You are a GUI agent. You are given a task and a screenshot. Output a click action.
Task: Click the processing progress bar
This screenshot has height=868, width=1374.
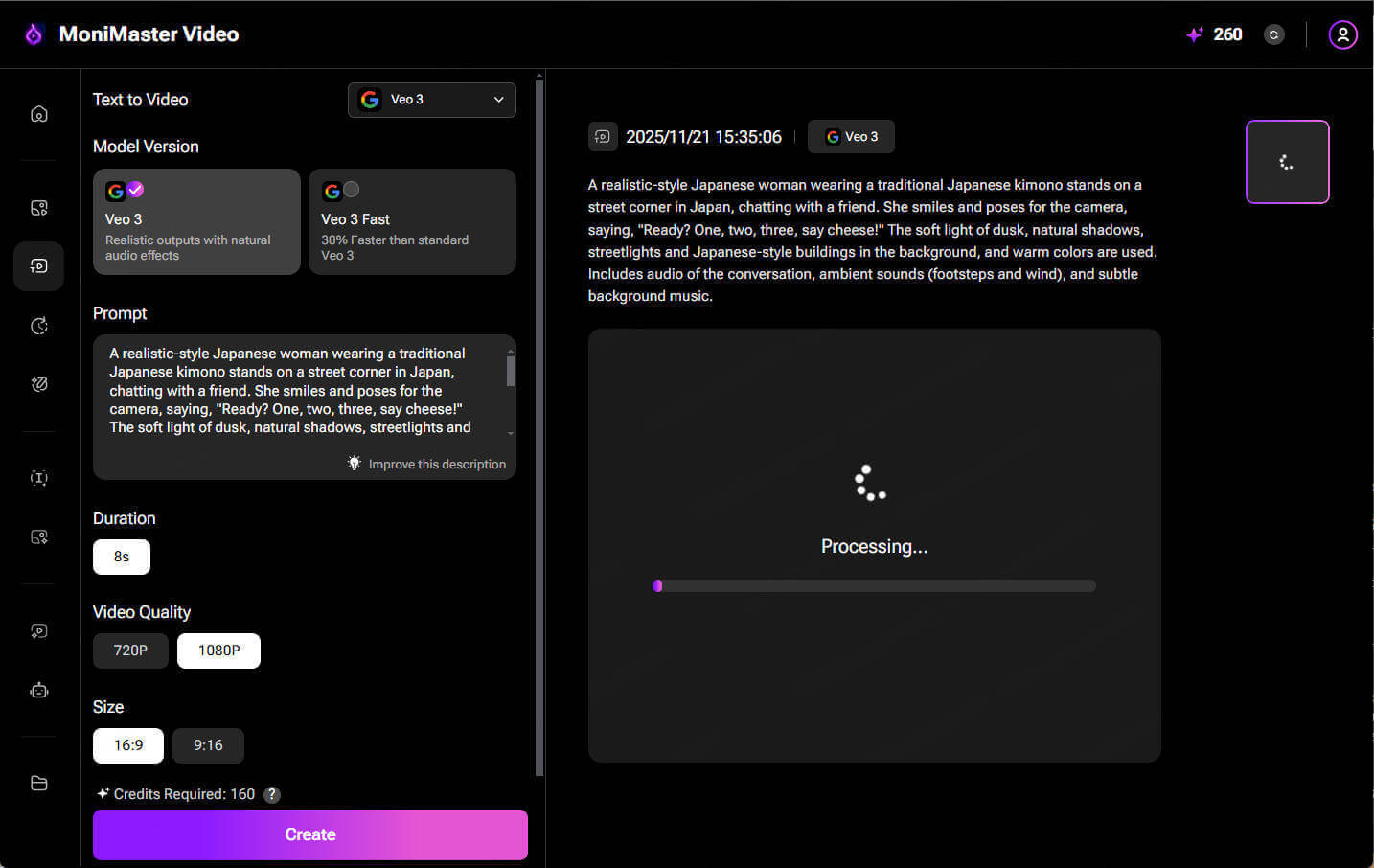tap(874, 585)
